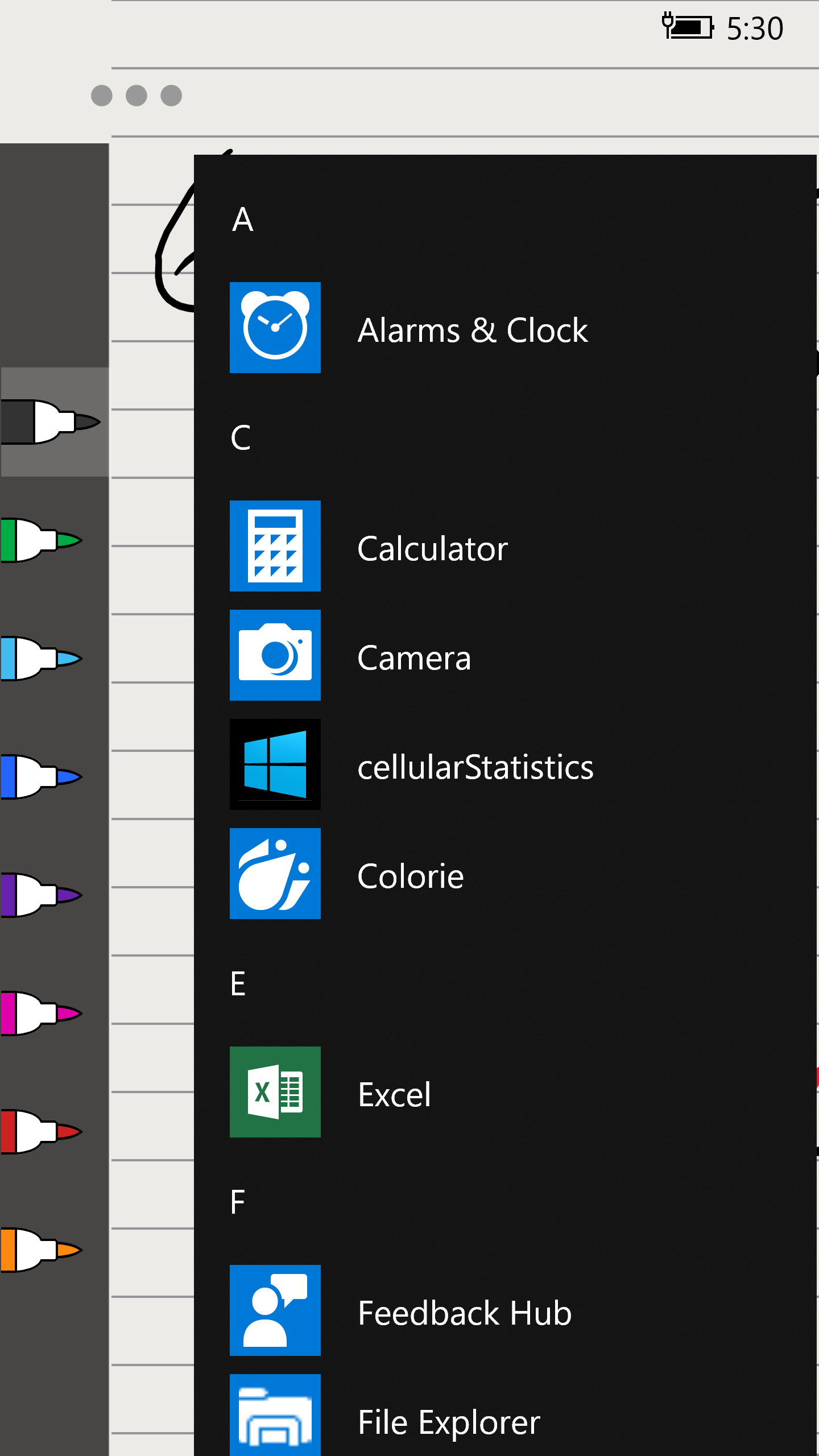The height and width of the screenshot is (1456, 819).
Task: Open the Colorie app icon
Action: tap(275, 874)
